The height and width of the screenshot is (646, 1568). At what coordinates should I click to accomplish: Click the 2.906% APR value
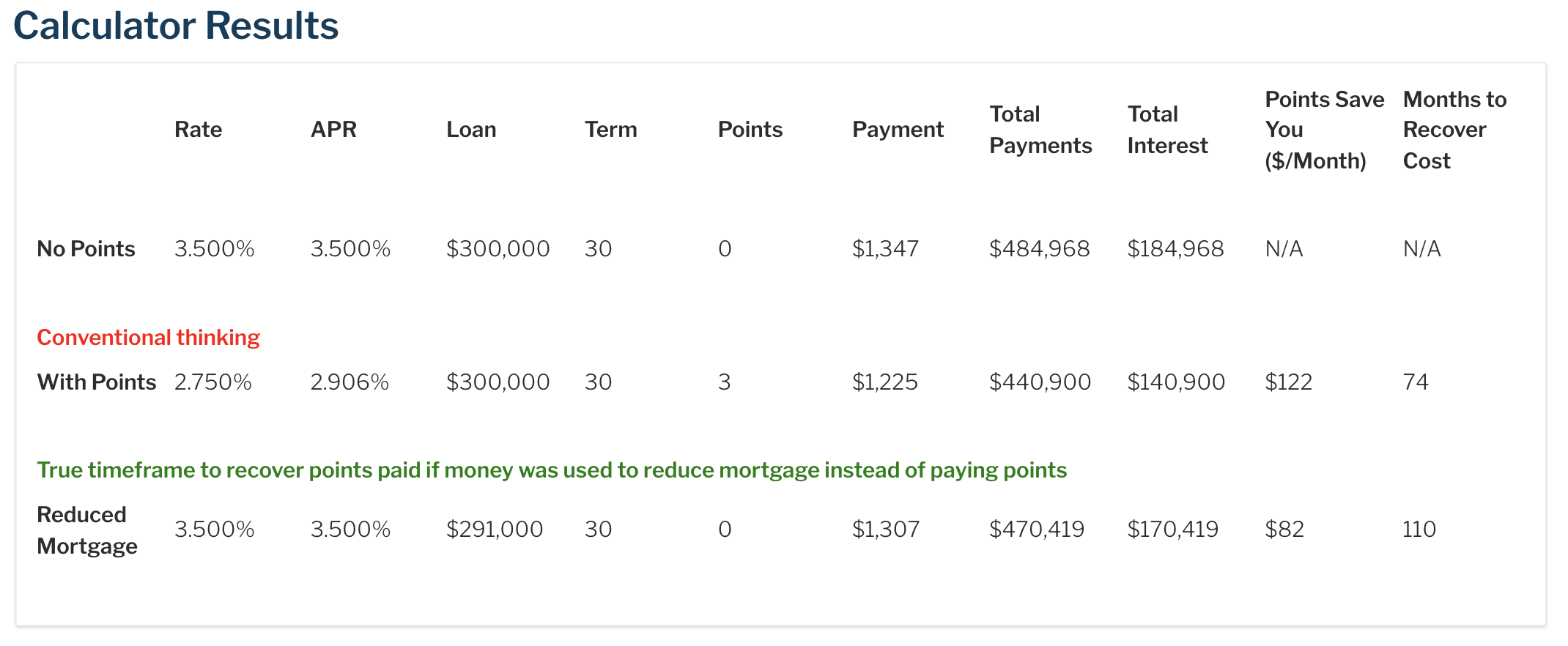click(350, 382)
